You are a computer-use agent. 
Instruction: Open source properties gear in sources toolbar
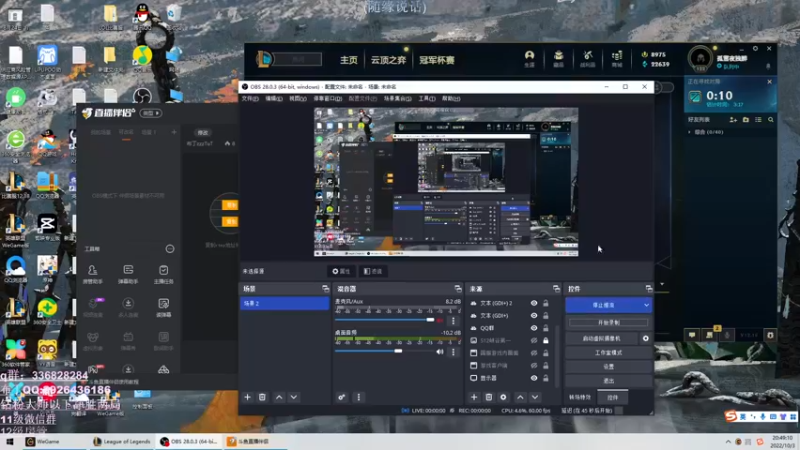(x=504, y=397)
